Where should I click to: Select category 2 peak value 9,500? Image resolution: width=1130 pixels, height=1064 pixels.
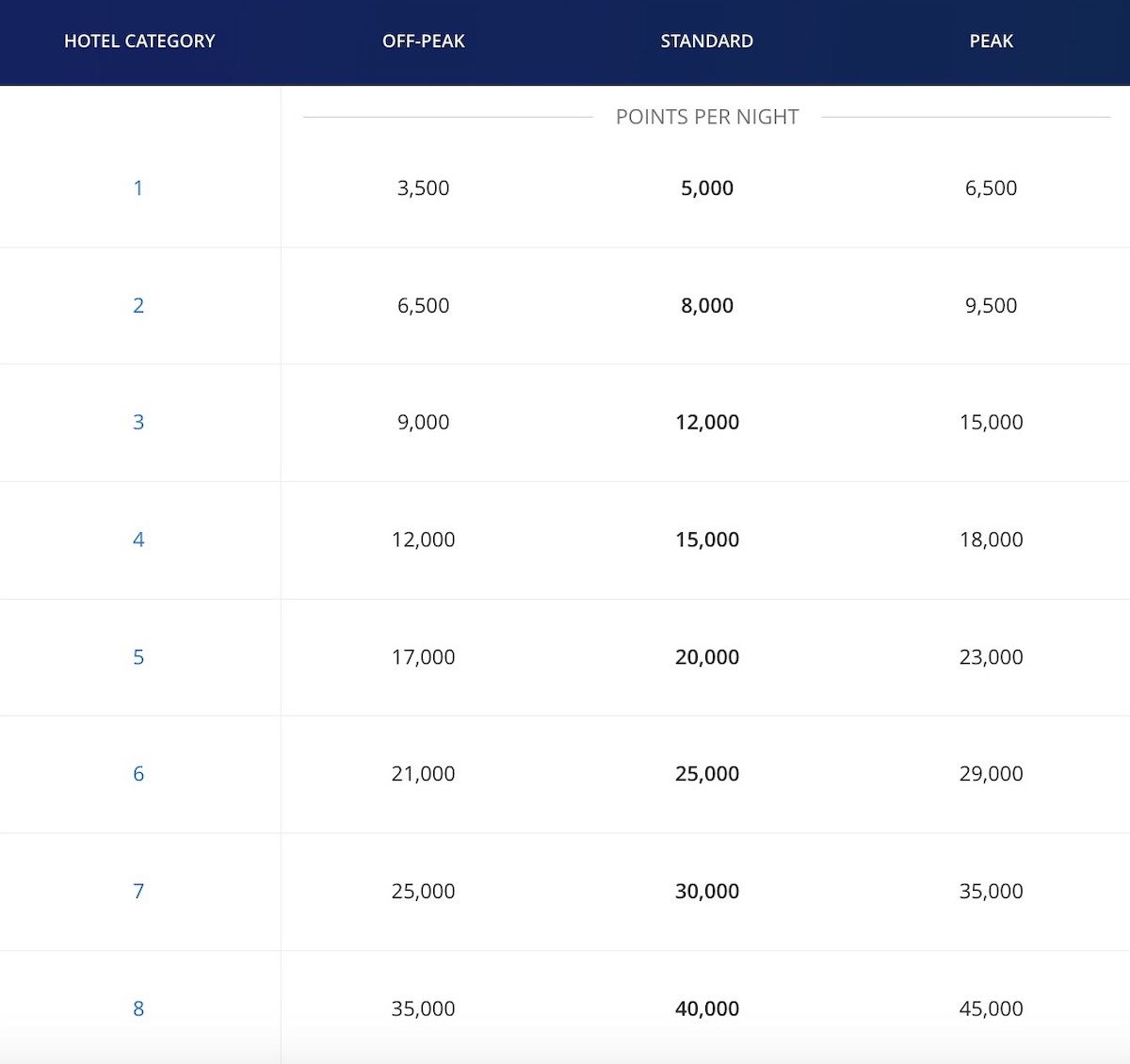992,305
